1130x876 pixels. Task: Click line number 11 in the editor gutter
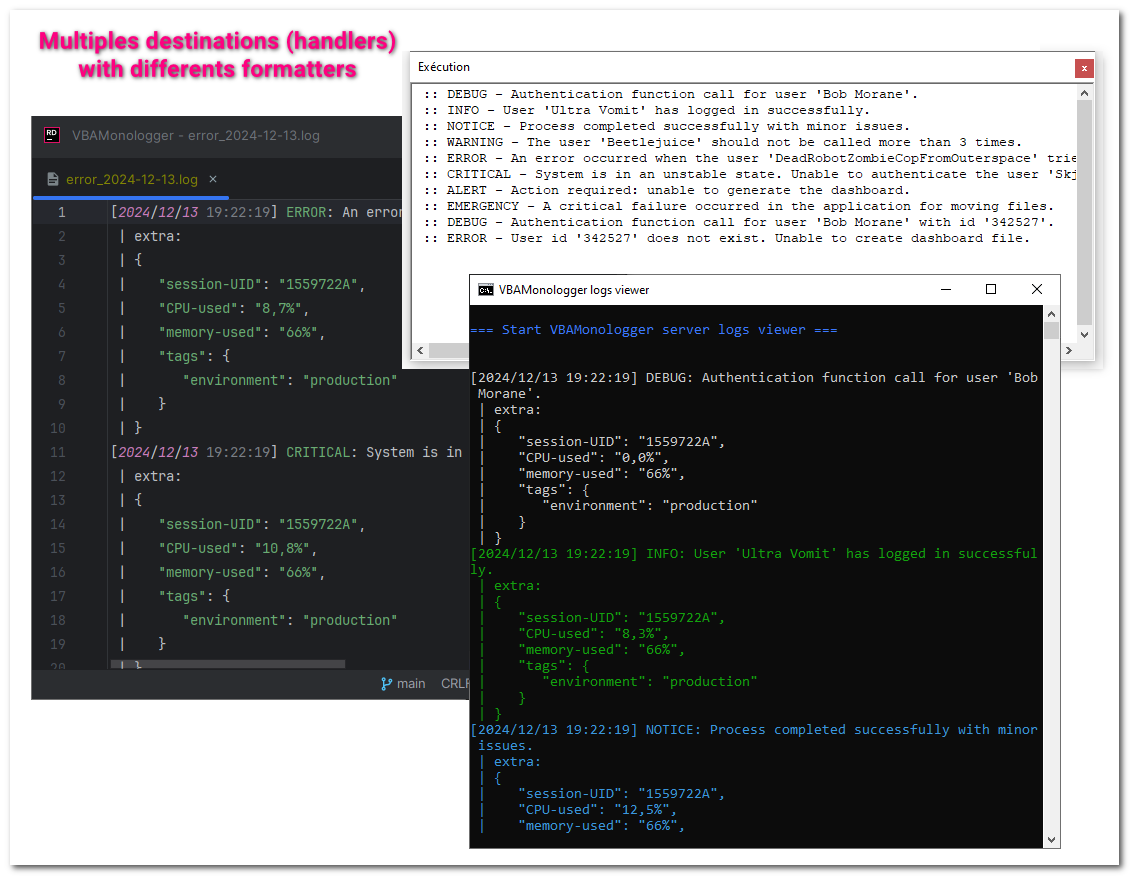pos(58,452)
